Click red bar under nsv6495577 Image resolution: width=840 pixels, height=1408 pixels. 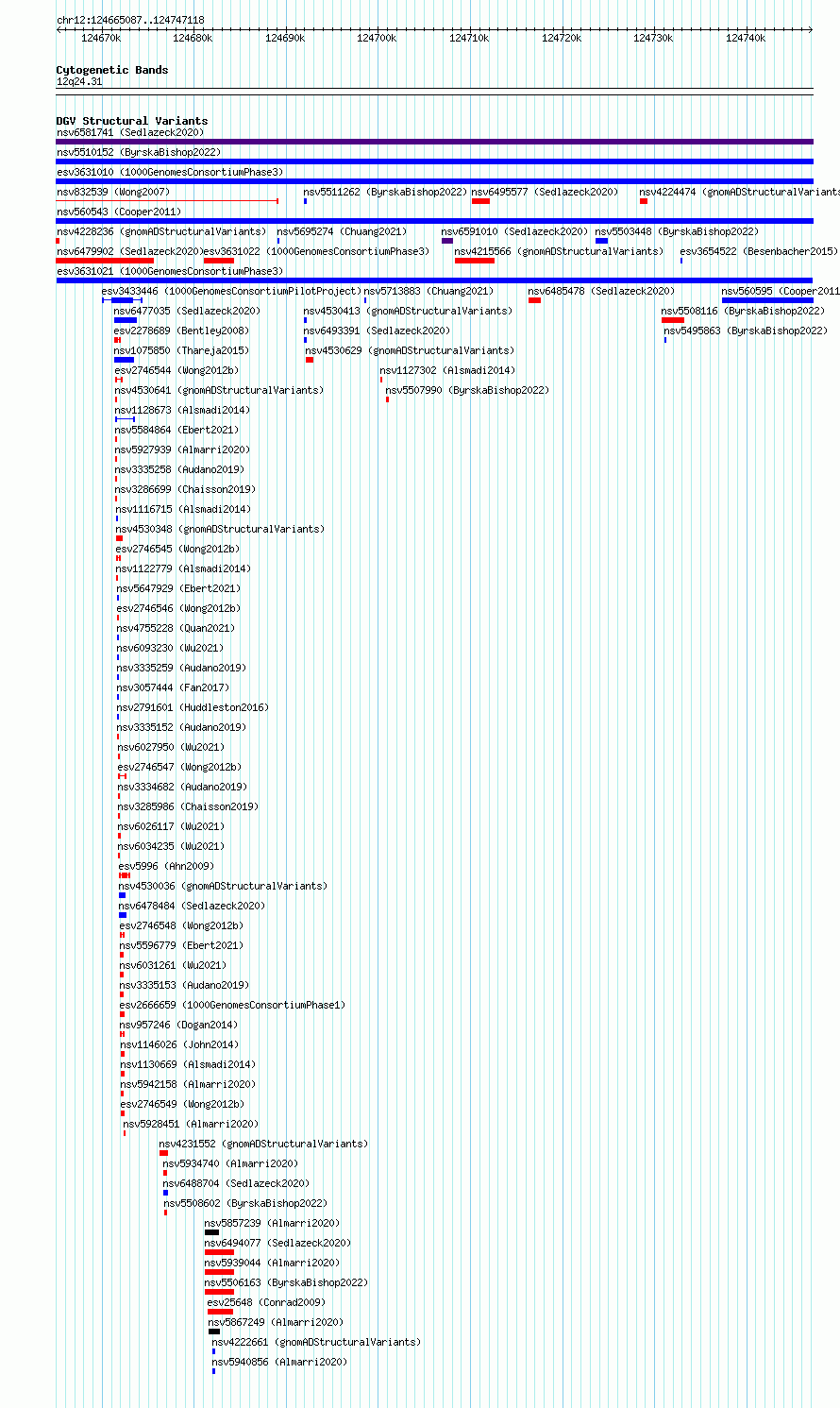click(x=480, y=201)
